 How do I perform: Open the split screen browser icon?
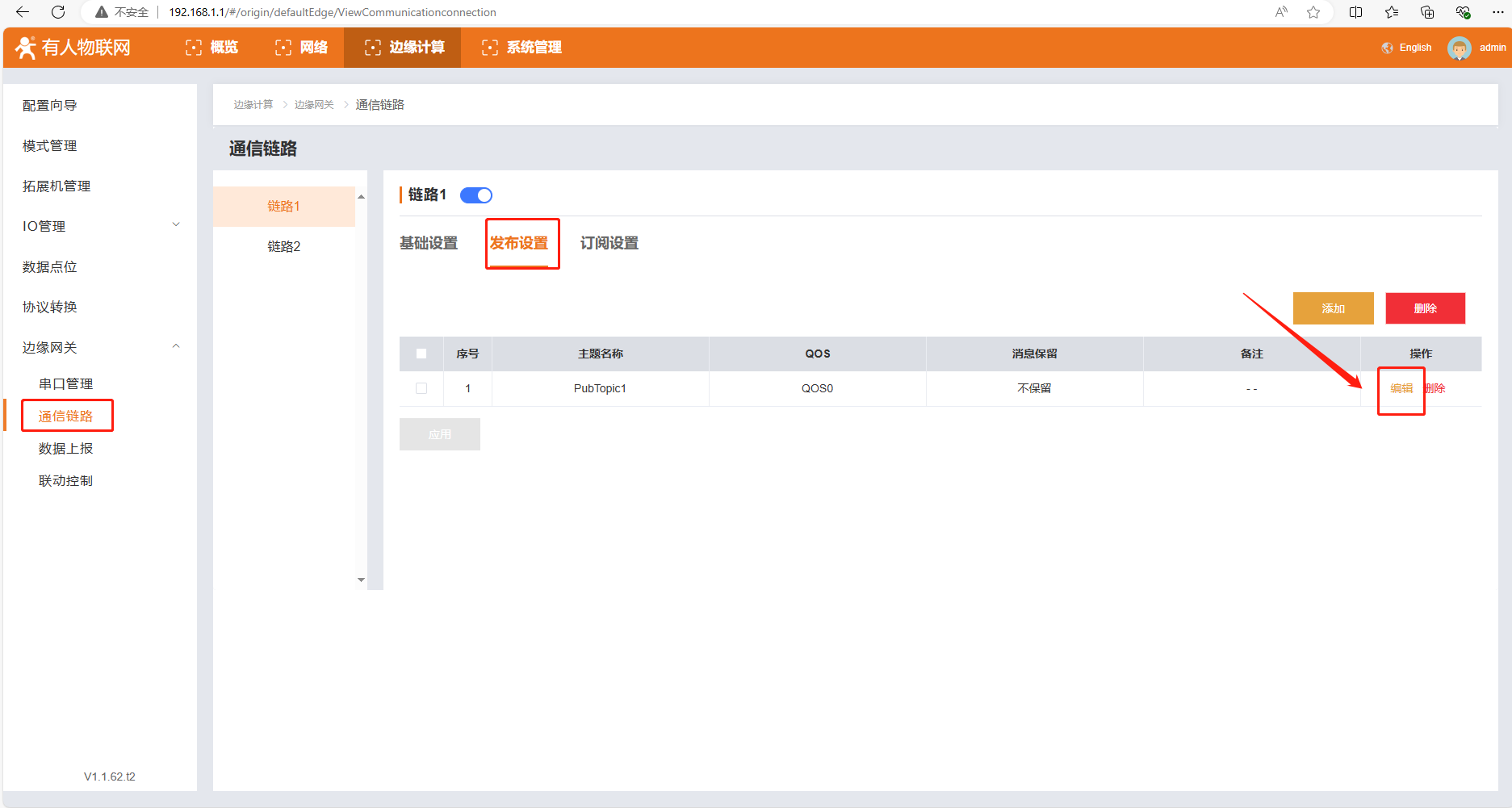pyautogui.click(x=1356, y=12)
